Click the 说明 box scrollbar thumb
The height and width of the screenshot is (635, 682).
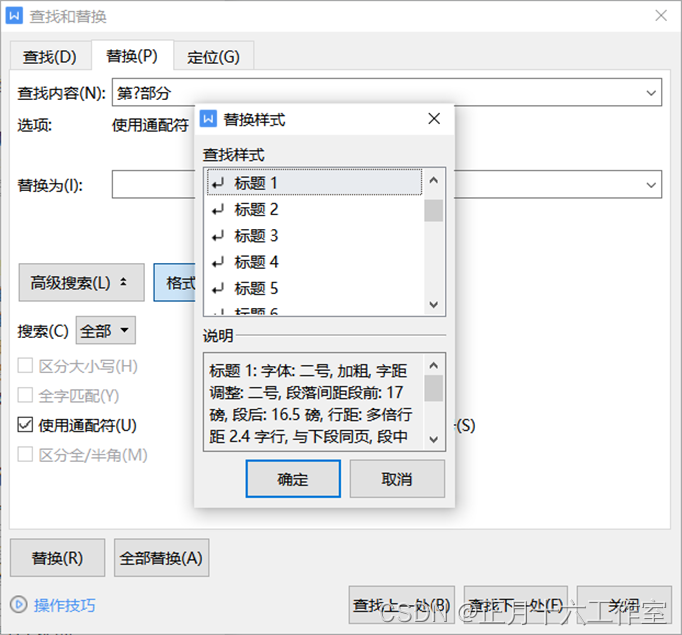click(434, 388)
